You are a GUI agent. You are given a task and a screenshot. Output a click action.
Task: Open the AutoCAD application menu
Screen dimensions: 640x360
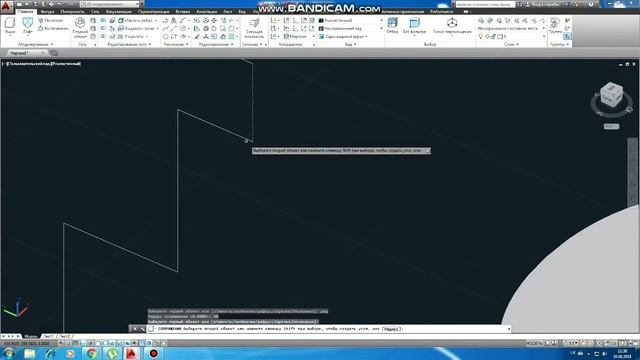tap(6, 6)
